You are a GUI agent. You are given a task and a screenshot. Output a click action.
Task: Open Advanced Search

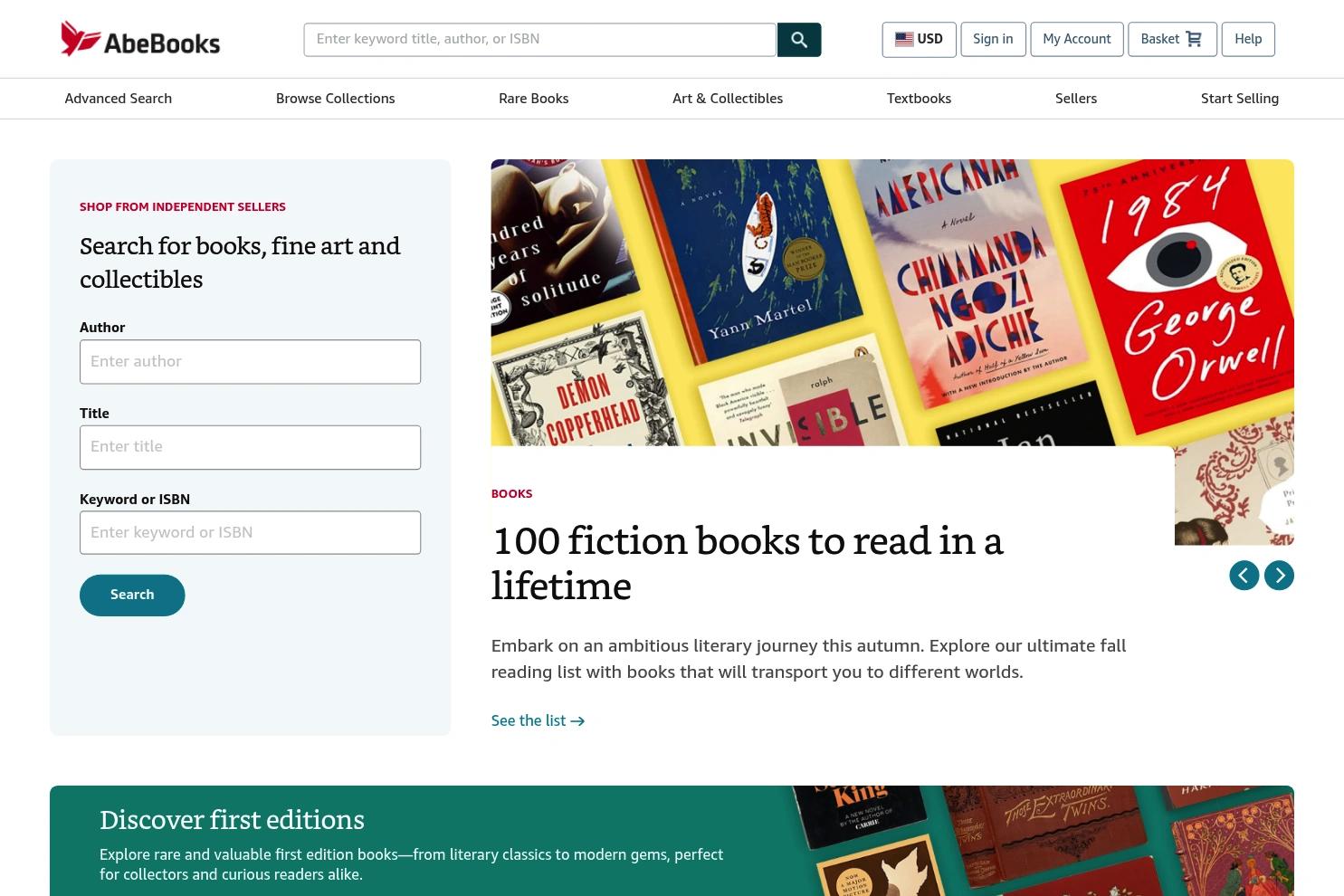[119, 99]
